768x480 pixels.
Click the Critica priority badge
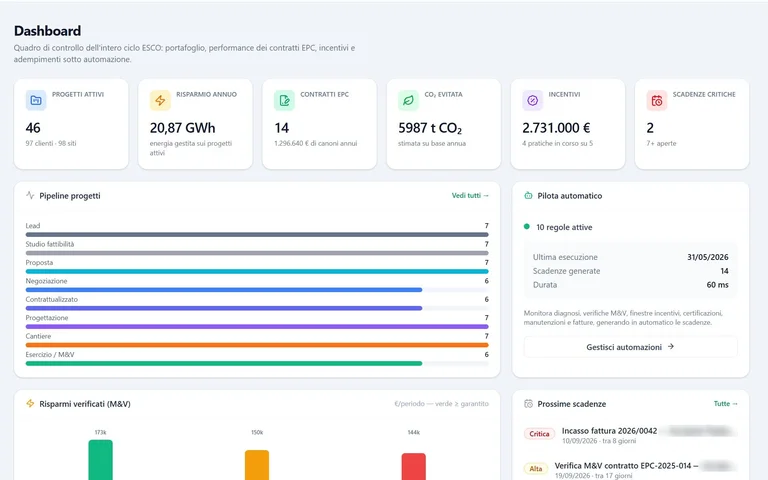pyautogui.click(x=539, y=434)
